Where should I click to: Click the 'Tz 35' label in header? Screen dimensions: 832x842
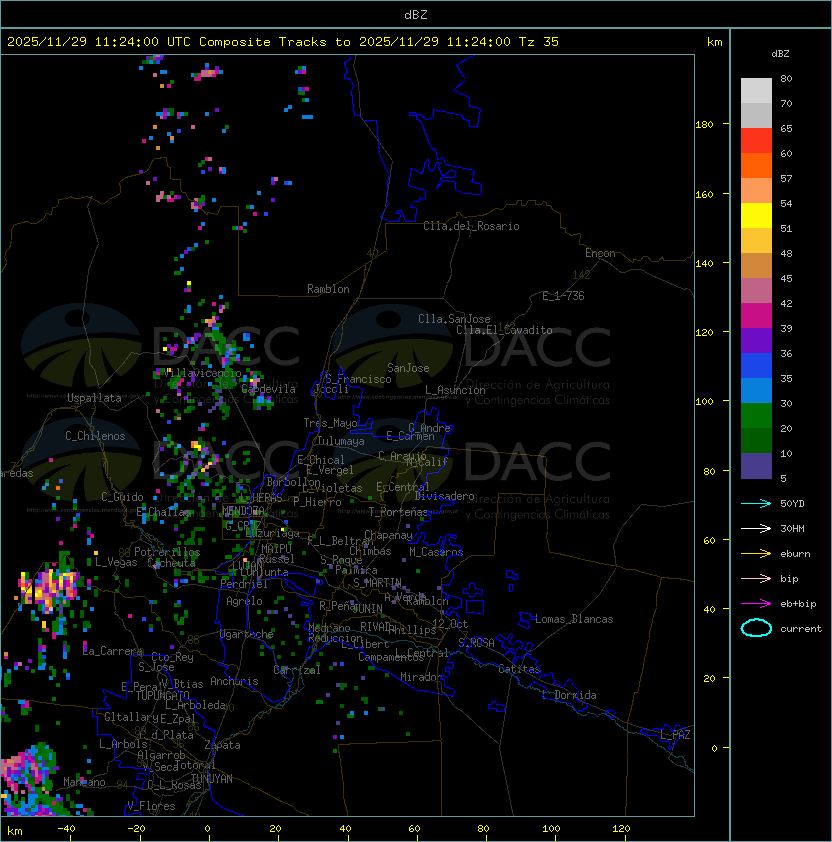click(539, 42)
